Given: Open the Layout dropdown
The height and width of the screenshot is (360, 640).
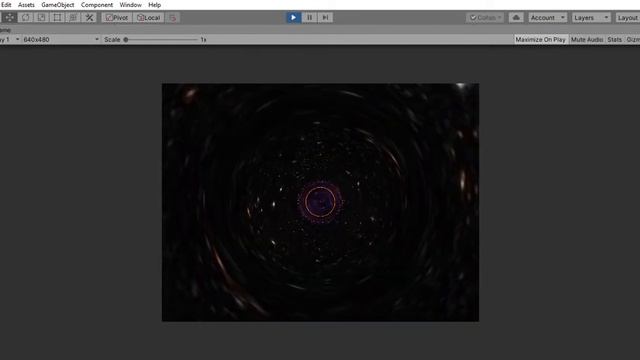Looking at the screenshot, I should [627, 18].
